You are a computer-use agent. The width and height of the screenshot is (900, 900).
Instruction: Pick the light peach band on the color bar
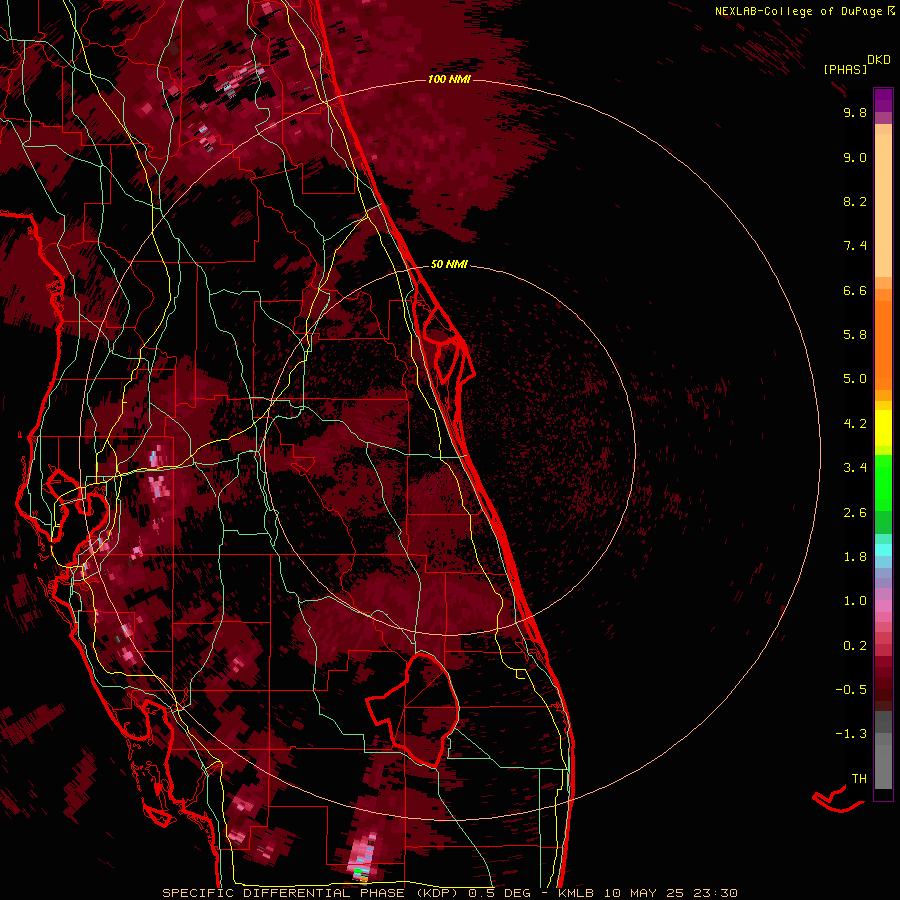click(883, 207)
